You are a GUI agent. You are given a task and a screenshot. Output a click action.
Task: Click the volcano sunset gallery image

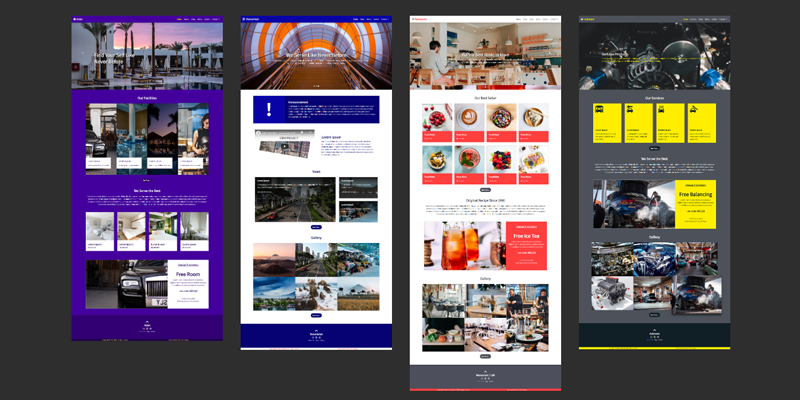point(274,260)
